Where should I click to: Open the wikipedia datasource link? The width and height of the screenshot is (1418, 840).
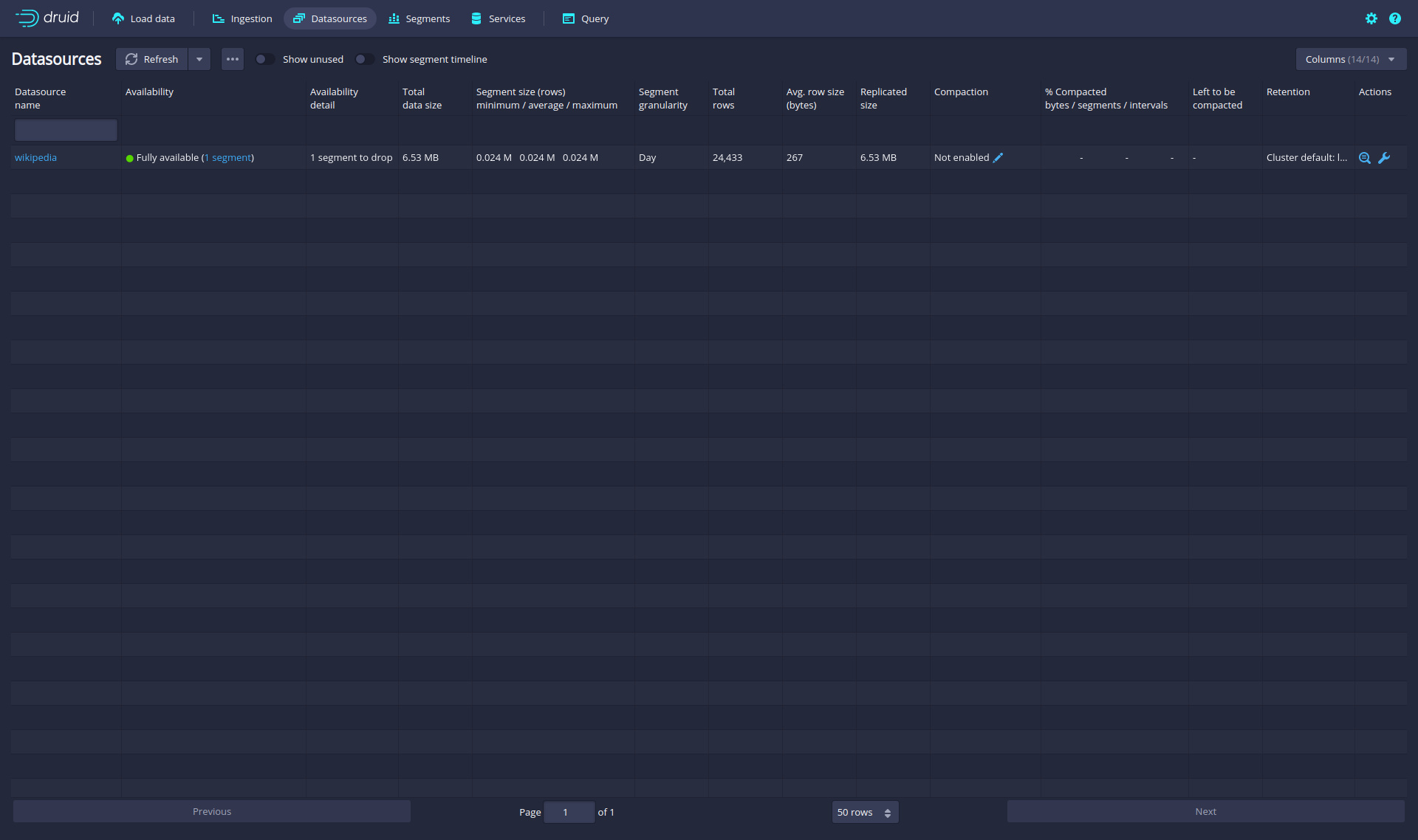[35, 158]
